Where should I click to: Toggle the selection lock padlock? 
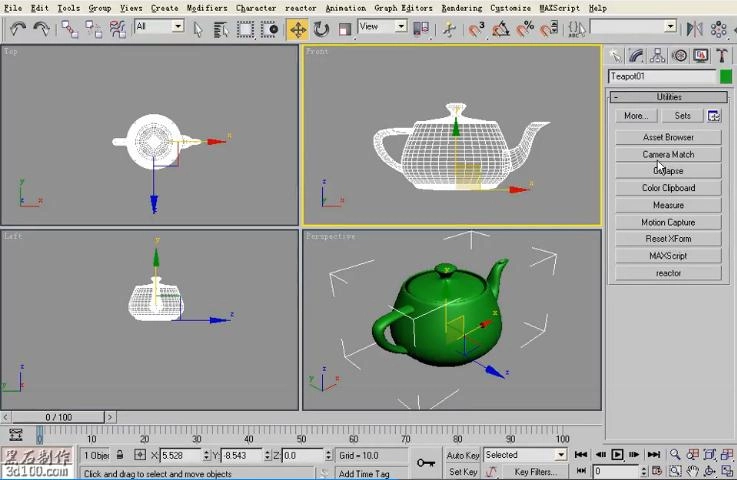tap(120, 455)
